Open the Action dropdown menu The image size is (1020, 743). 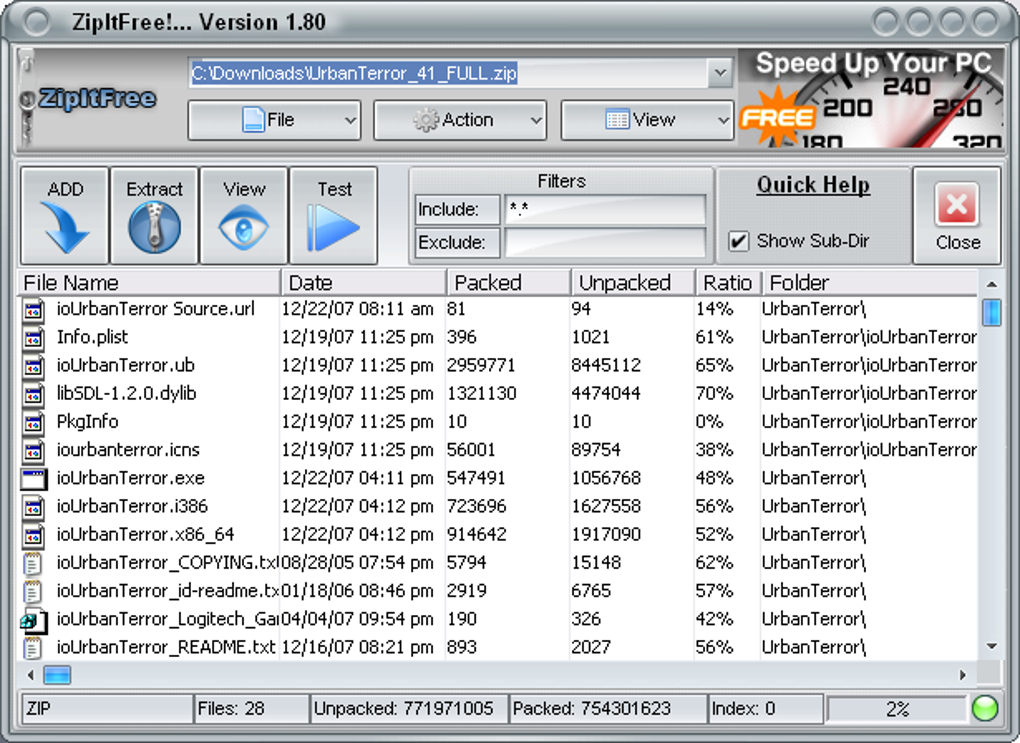pyautogui.click(x=459, y=120)
